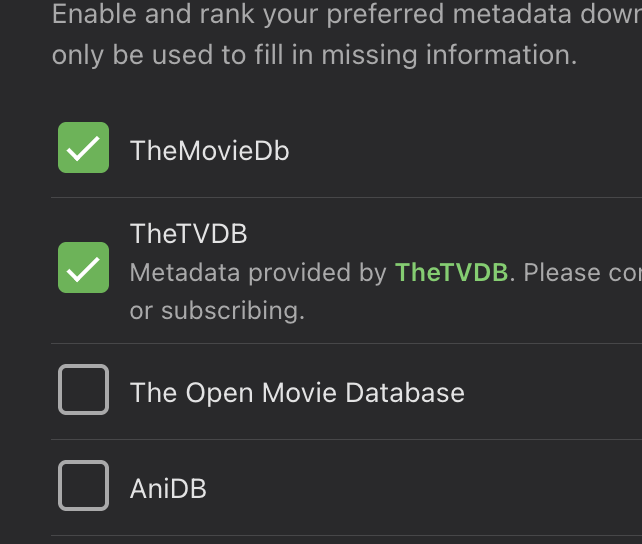Click the TheMovieDb label text
The image size is (642, 544).
click(209, 151)
